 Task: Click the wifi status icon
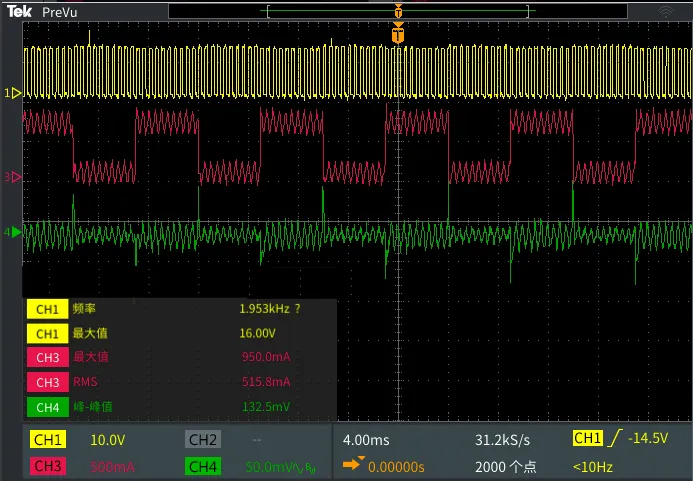(x=666, y=11)
